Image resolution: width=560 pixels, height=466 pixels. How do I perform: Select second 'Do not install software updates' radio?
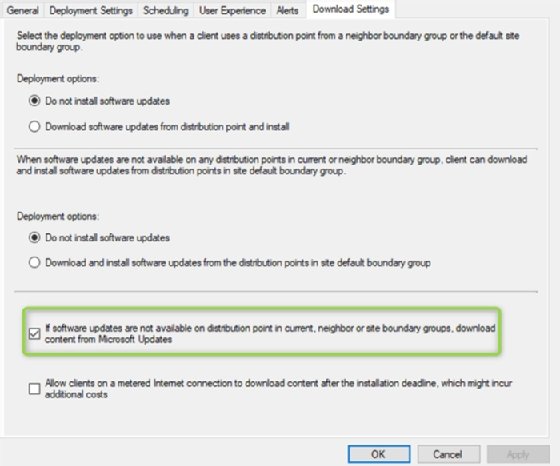tap(34, 237)
